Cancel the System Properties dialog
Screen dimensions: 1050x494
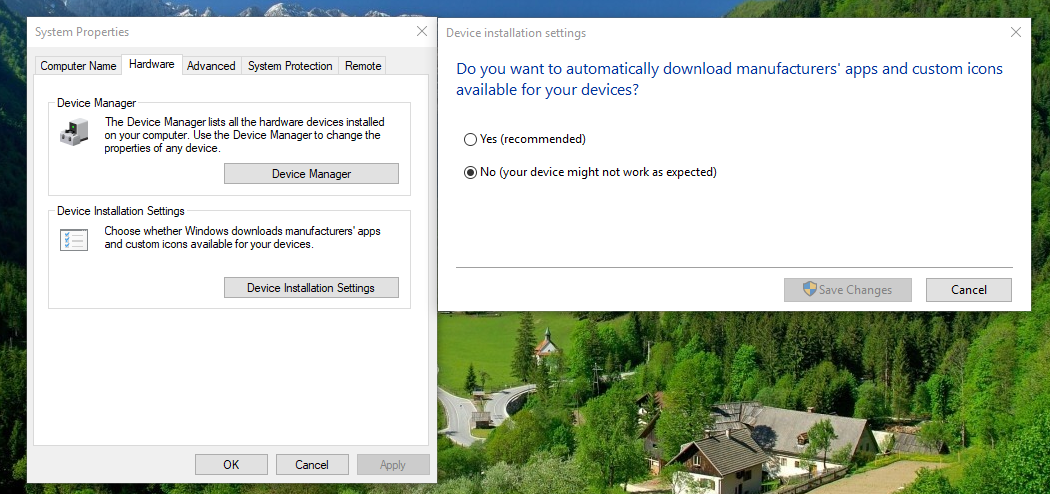tap(312, 464)
